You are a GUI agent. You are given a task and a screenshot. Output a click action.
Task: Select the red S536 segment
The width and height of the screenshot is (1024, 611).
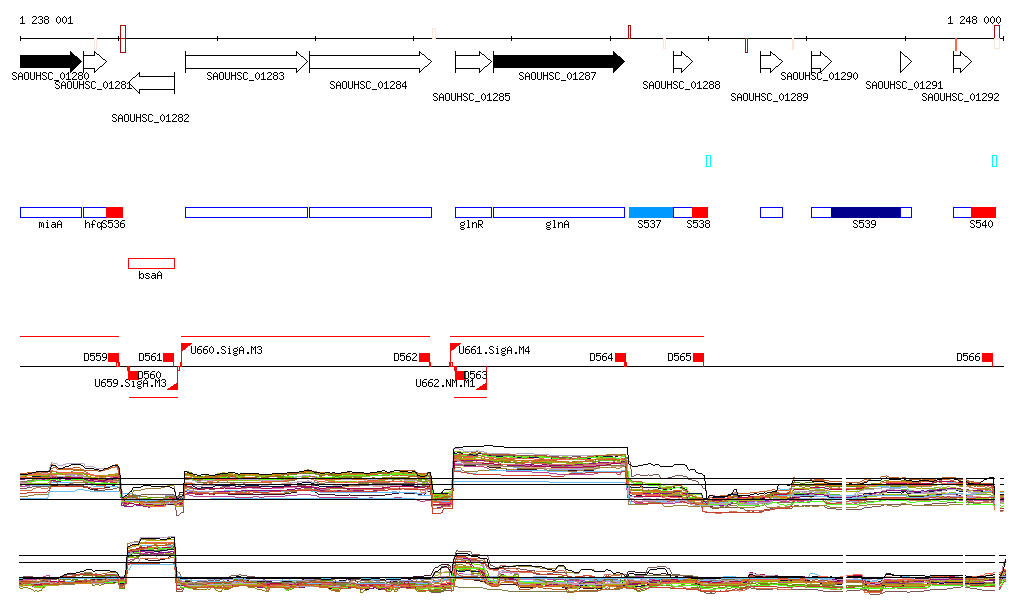[114, 212]
